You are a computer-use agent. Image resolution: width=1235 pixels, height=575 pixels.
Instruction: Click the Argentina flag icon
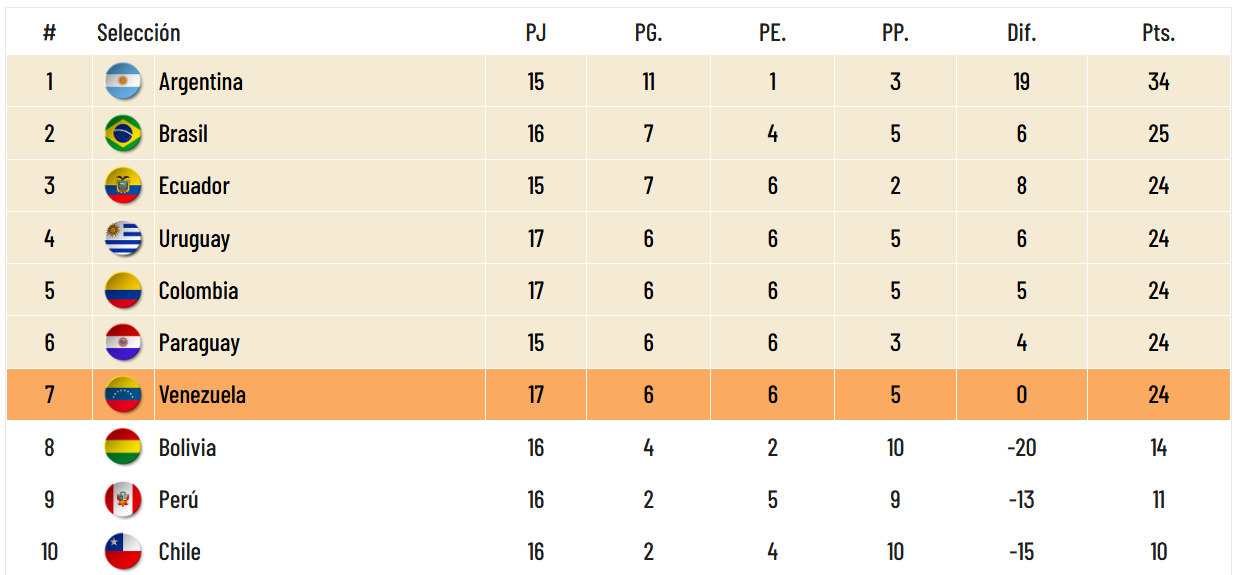(123, 81)
